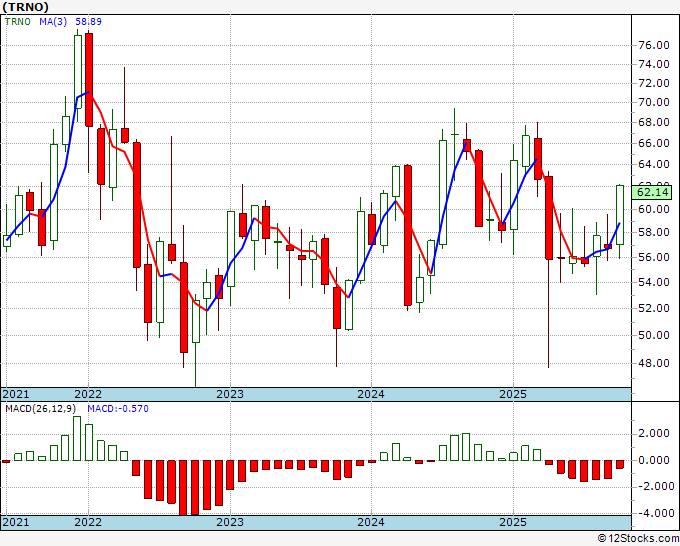
Task: Click the 66.00 price axis label
Action: point(654,144)
